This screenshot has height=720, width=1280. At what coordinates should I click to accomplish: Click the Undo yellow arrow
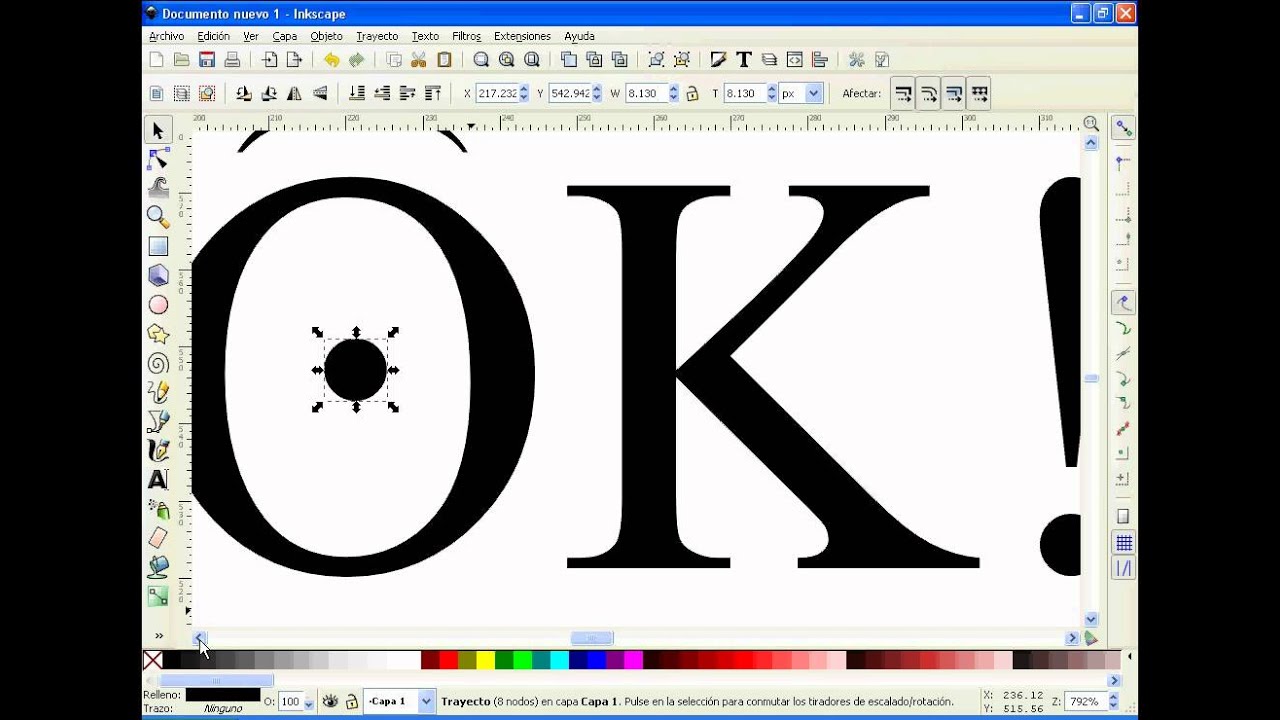click(x=331, y=60)
